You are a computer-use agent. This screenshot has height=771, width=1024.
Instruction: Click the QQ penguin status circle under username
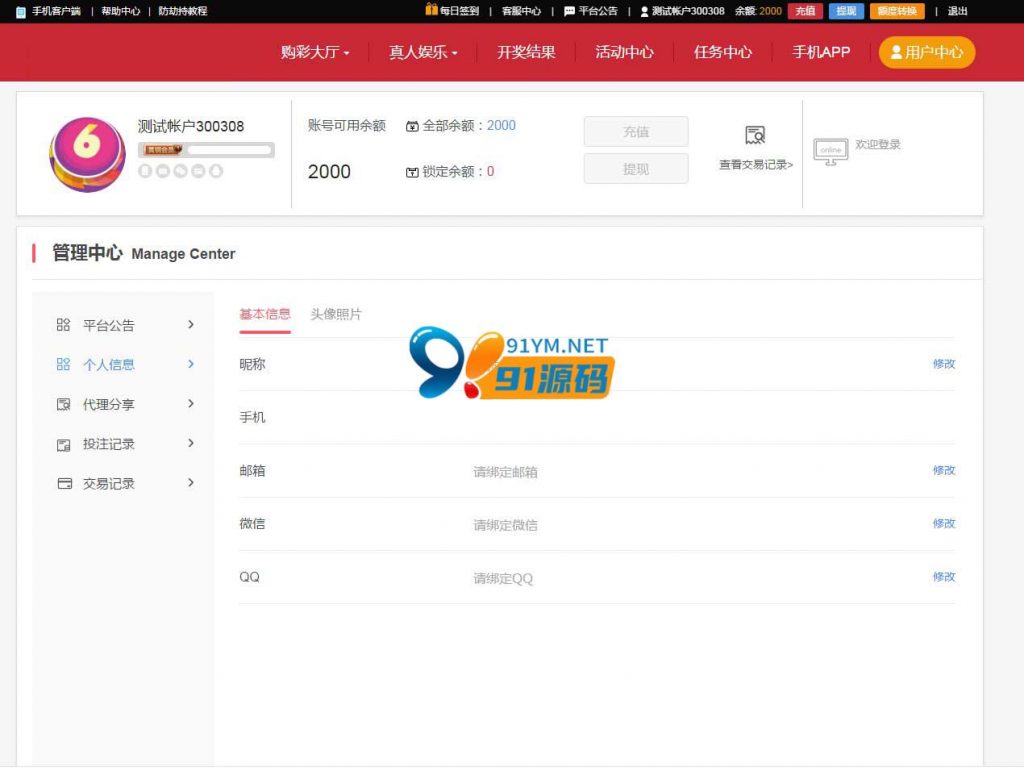pyautogui.click(x=216, y=171)
